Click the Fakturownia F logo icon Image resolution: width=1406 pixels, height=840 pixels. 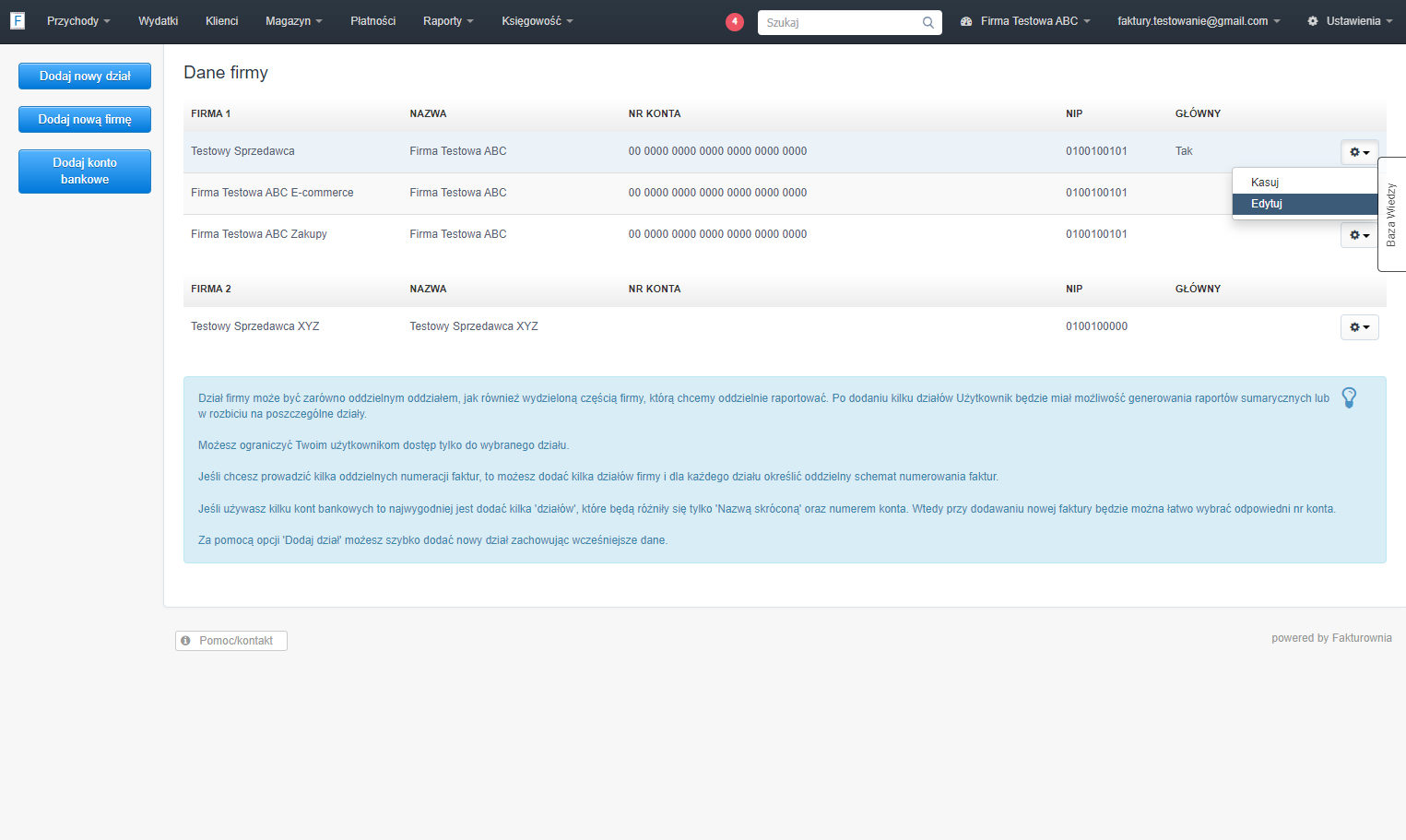(18, 20)
